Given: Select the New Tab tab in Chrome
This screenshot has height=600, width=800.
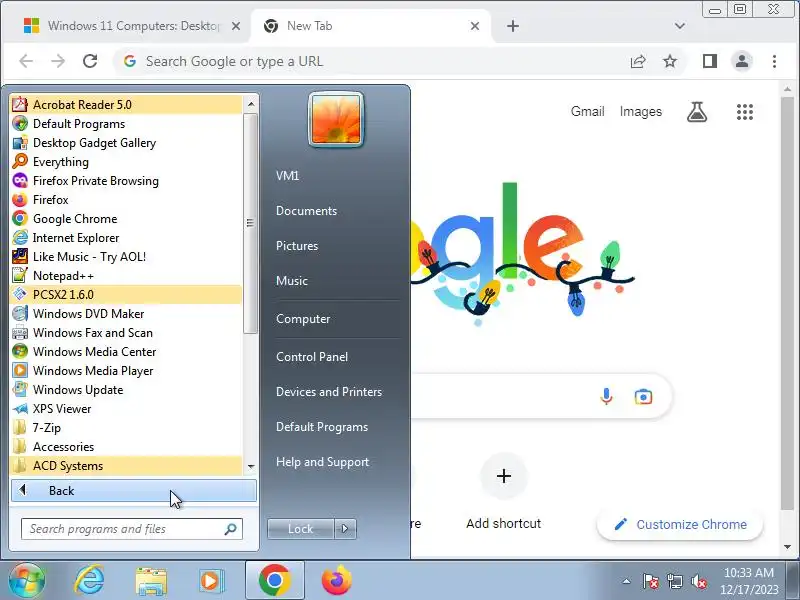Looking at the screenshot, I should 371,26.
